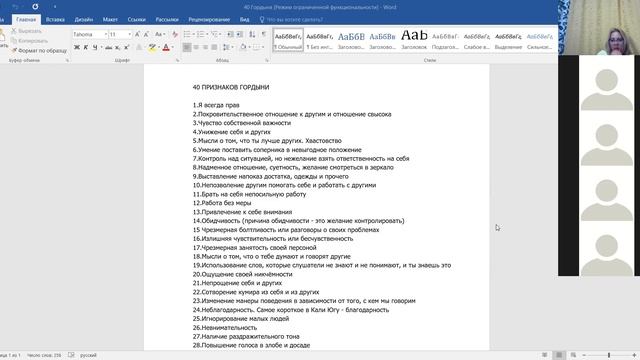This screenshot has height=360, width=640.
Task: Open the font color dropdown arrow
Action: [x=173, y=47]
